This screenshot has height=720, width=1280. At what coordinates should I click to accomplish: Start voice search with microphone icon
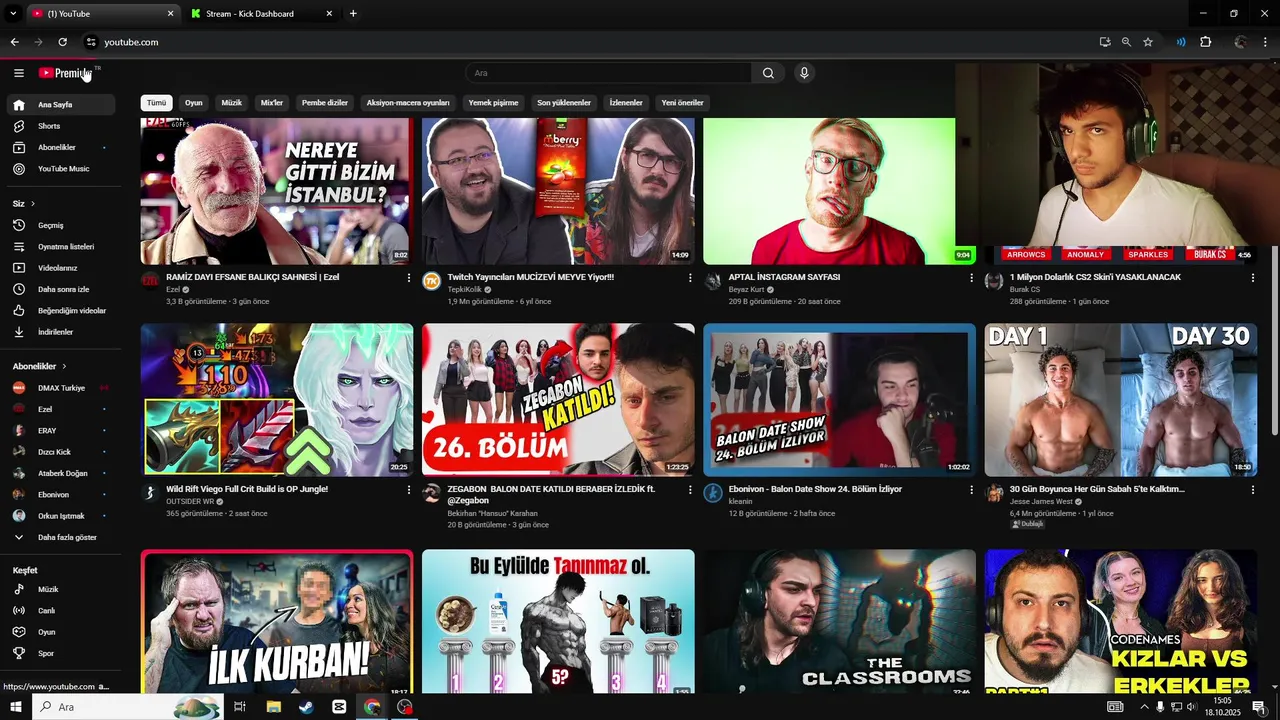[x=804, y=73]
